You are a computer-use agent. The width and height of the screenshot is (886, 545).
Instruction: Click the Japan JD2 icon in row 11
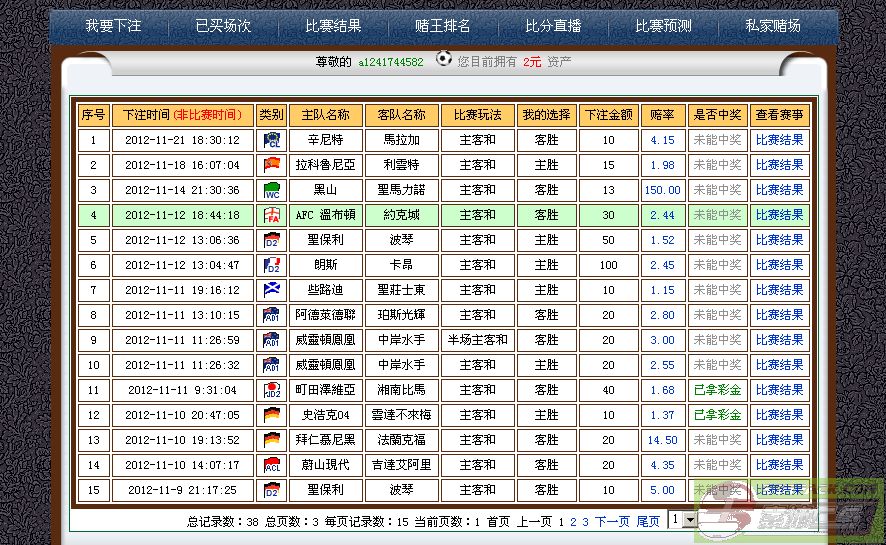(271, 390)
